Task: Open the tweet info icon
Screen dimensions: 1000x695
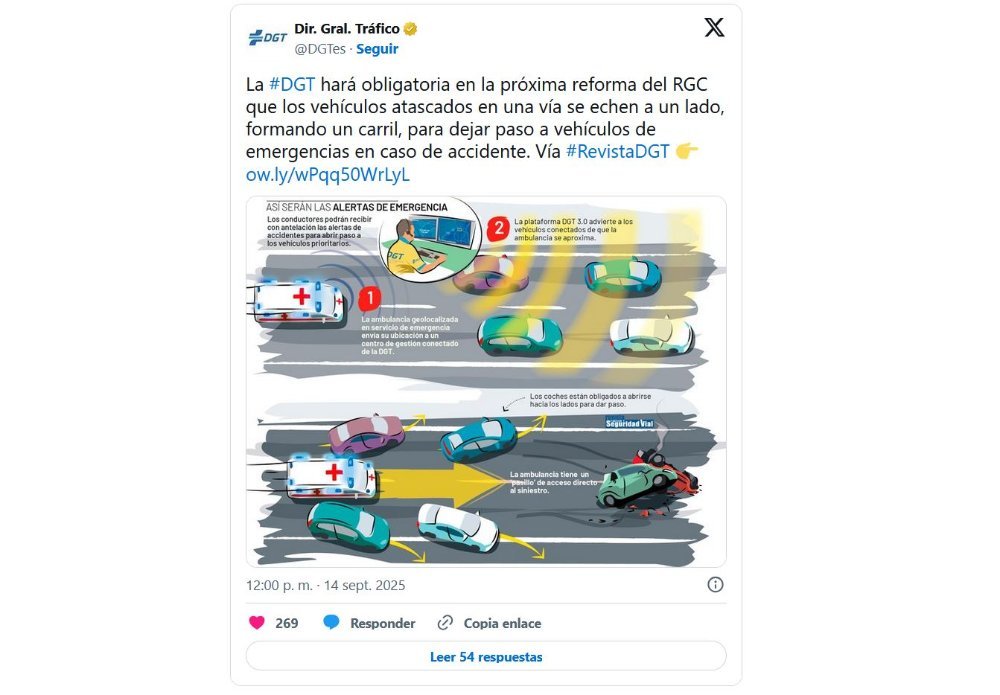Action: pyautogui.click(x=715, y=585)
